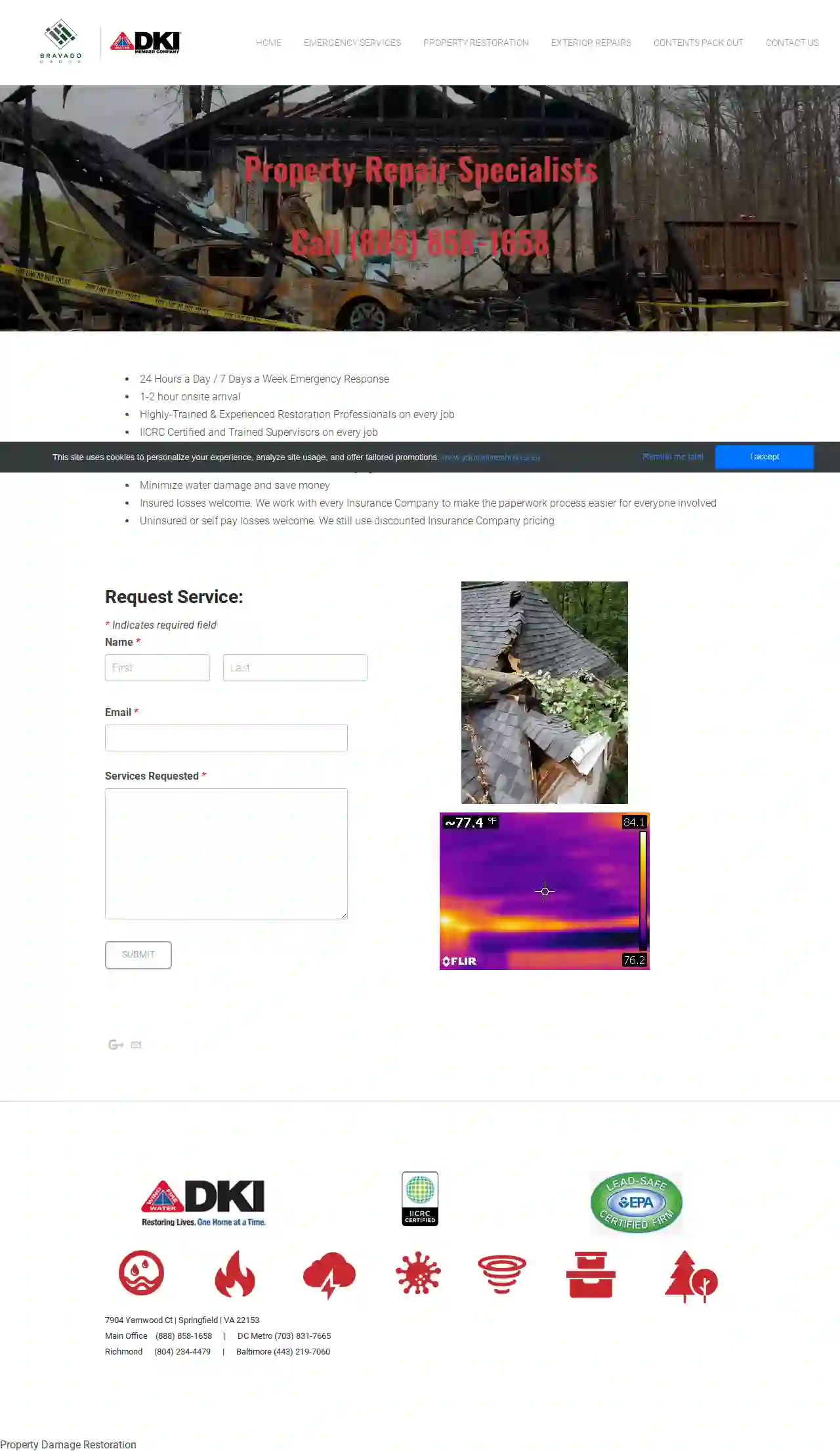Open EMERGENCY SERVICES menu
Viewport: 840px width, 1451px height.
[352, 43]
